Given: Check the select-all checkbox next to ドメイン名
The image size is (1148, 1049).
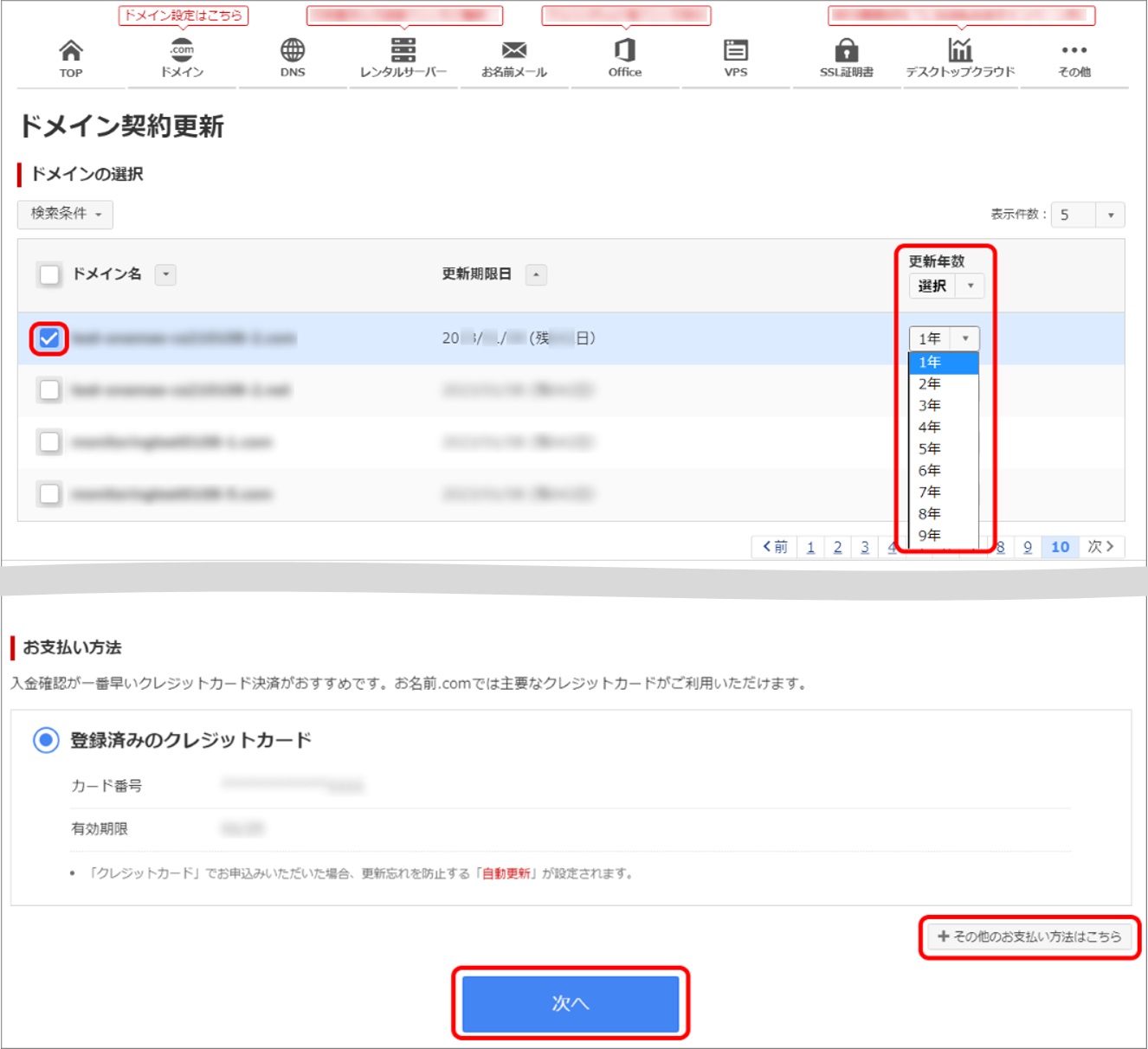Looking at the screenshot, I should coord(49,274).
